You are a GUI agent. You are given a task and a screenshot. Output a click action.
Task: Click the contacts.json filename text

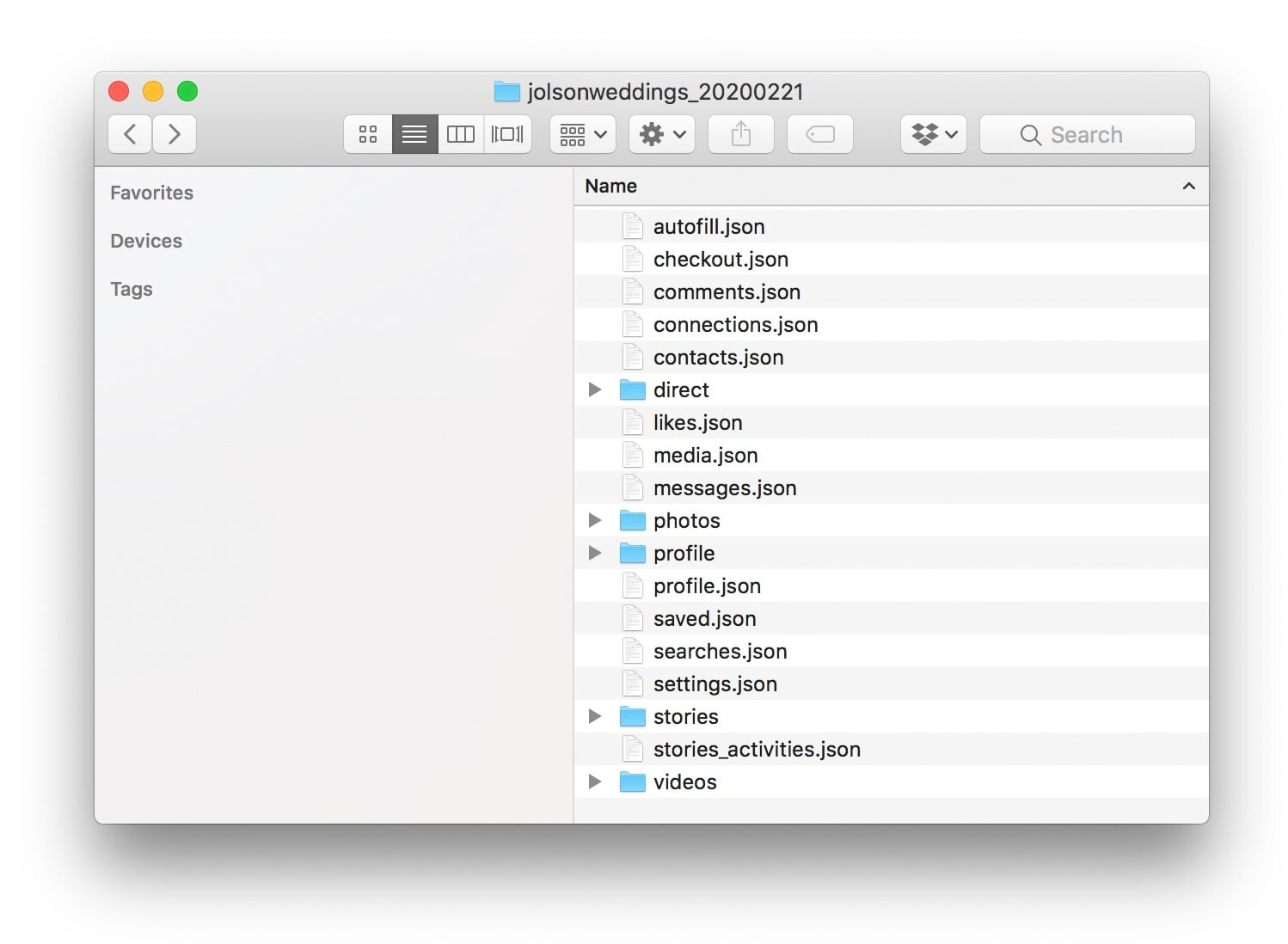point(719,357)
